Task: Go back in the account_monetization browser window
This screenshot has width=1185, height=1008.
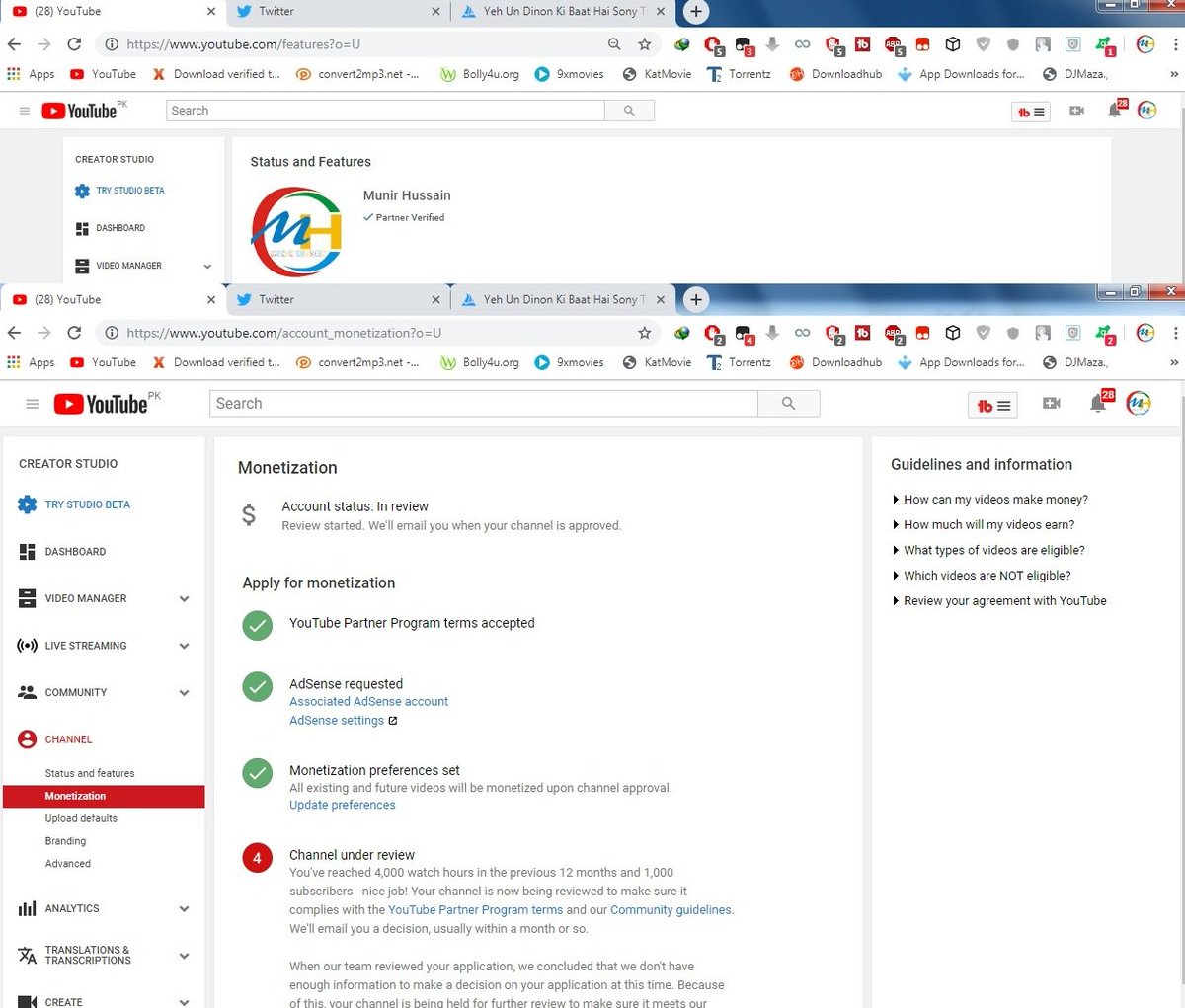Action: 14,333
